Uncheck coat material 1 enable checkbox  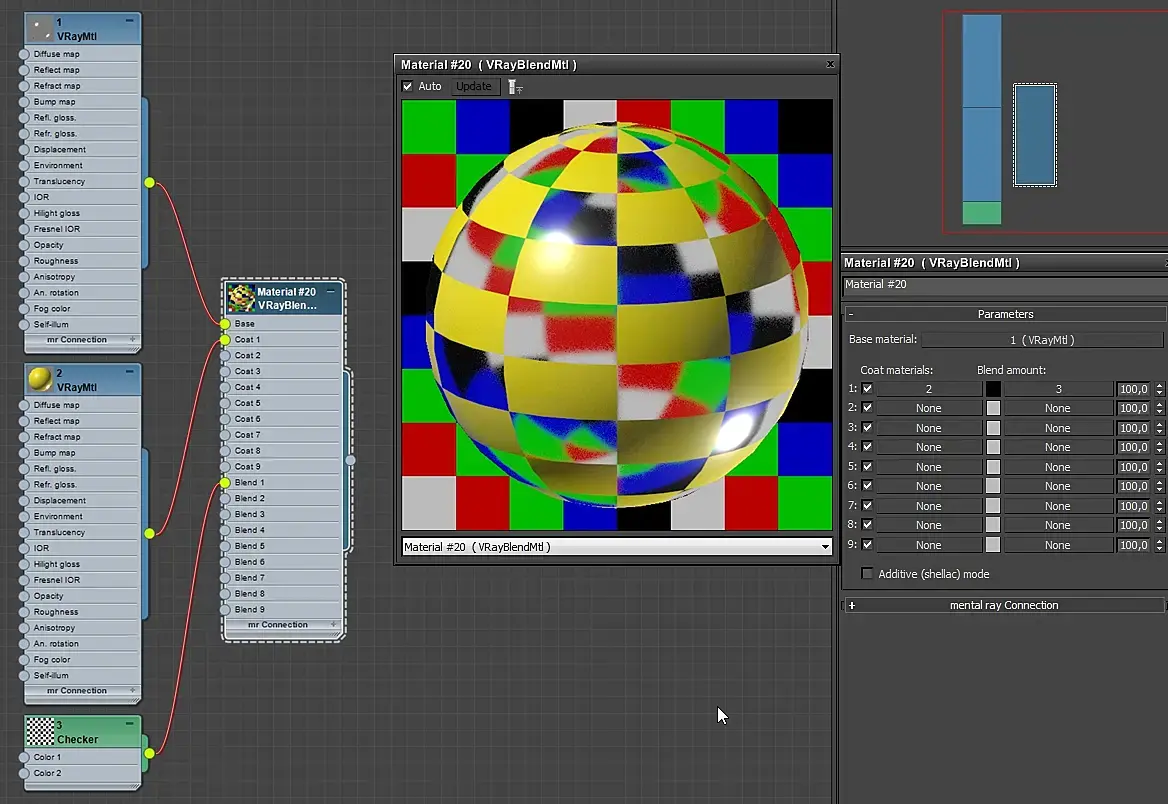point(867,388)
